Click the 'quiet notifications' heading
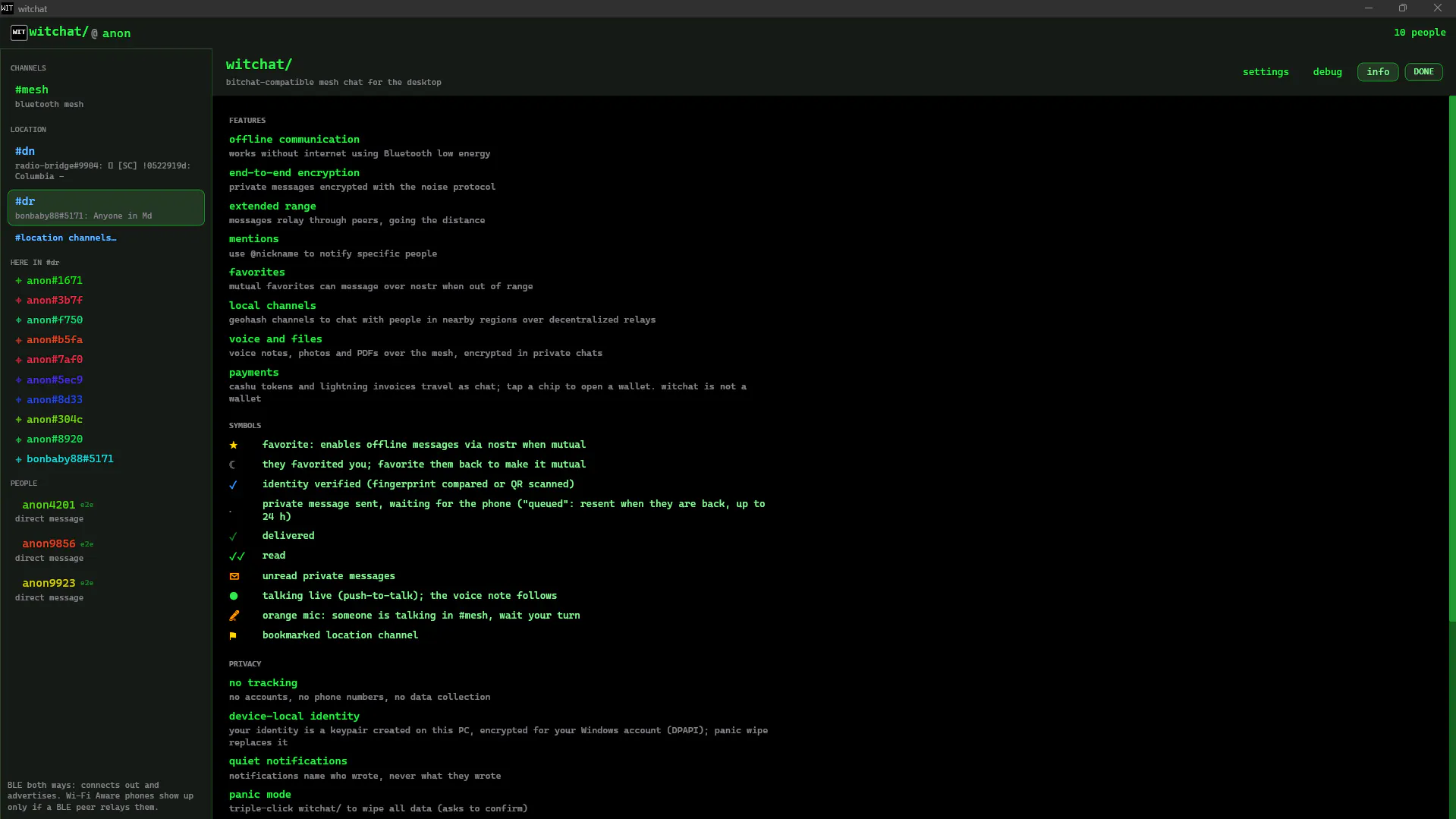The height and width of the screenshot is (819, 1456). click(288, 761)
